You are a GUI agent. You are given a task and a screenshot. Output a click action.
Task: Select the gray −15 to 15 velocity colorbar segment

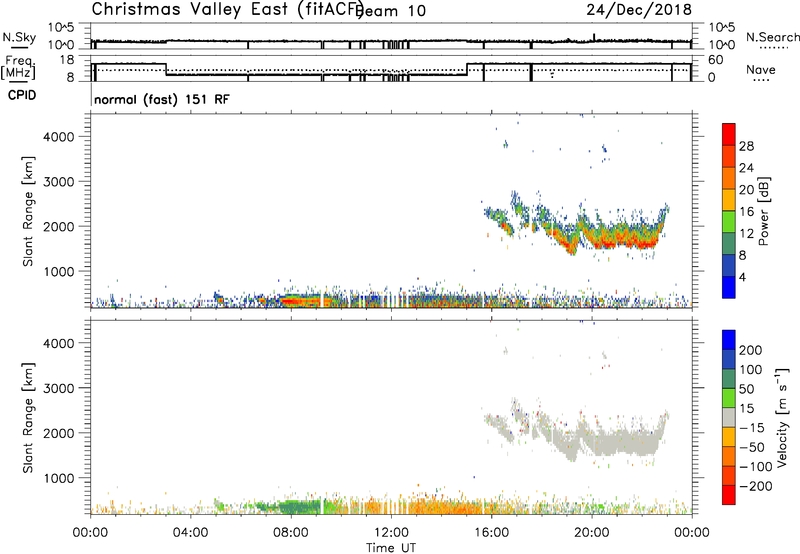tap(729, 417)
